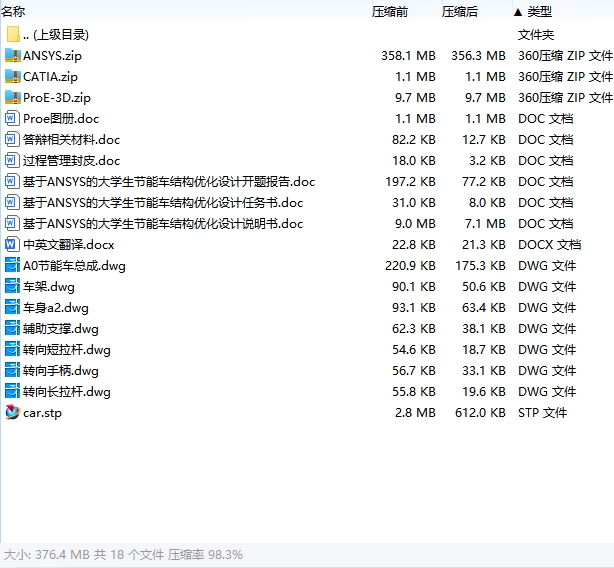Click the Word icon of 答辩相关材料.doc
Viewport: 614px width, 568px height.
pyautogui.click(x=12, y=140)
